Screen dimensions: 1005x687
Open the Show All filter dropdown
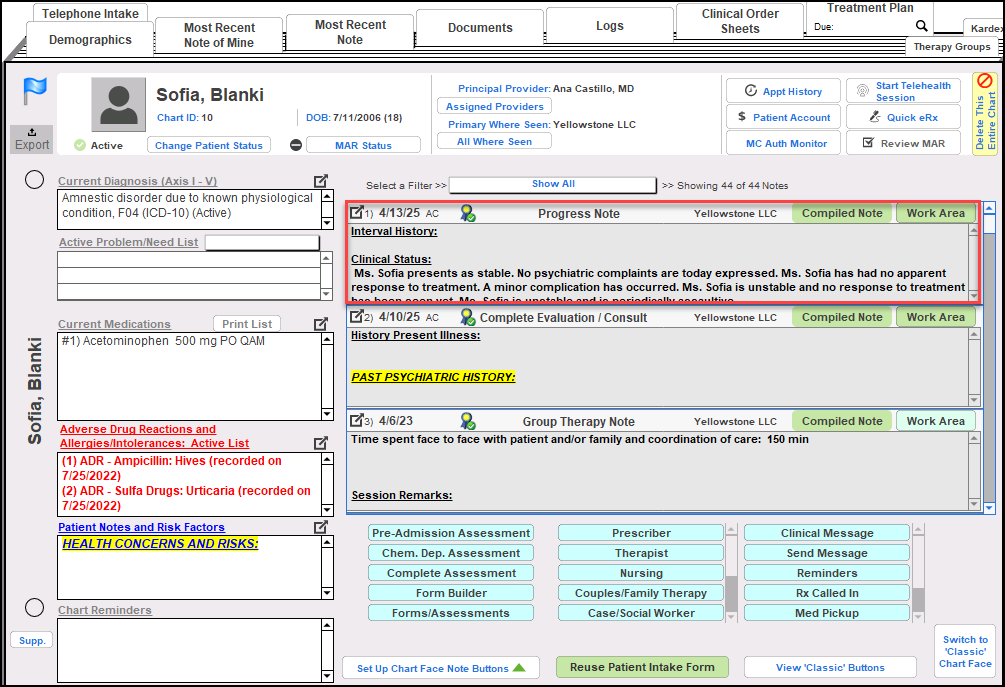(553, 185)
